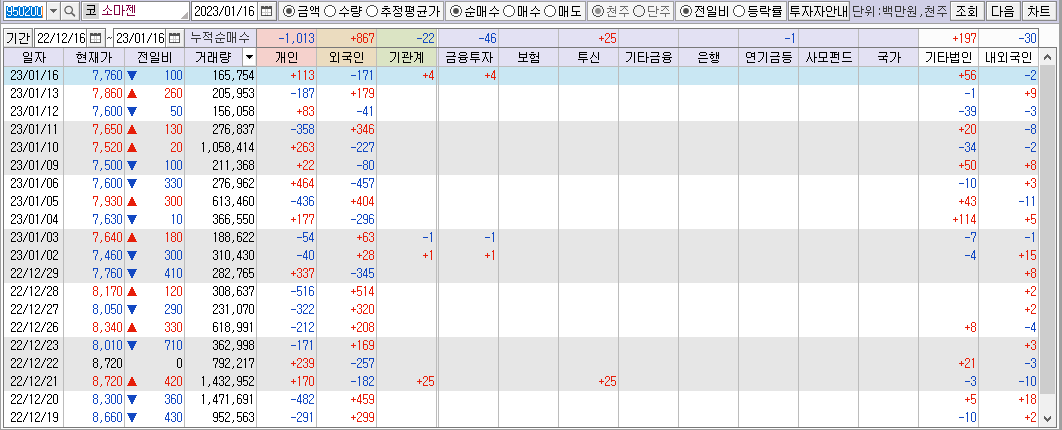Click the 기간 period button
1062x430 pixels.
18,38
